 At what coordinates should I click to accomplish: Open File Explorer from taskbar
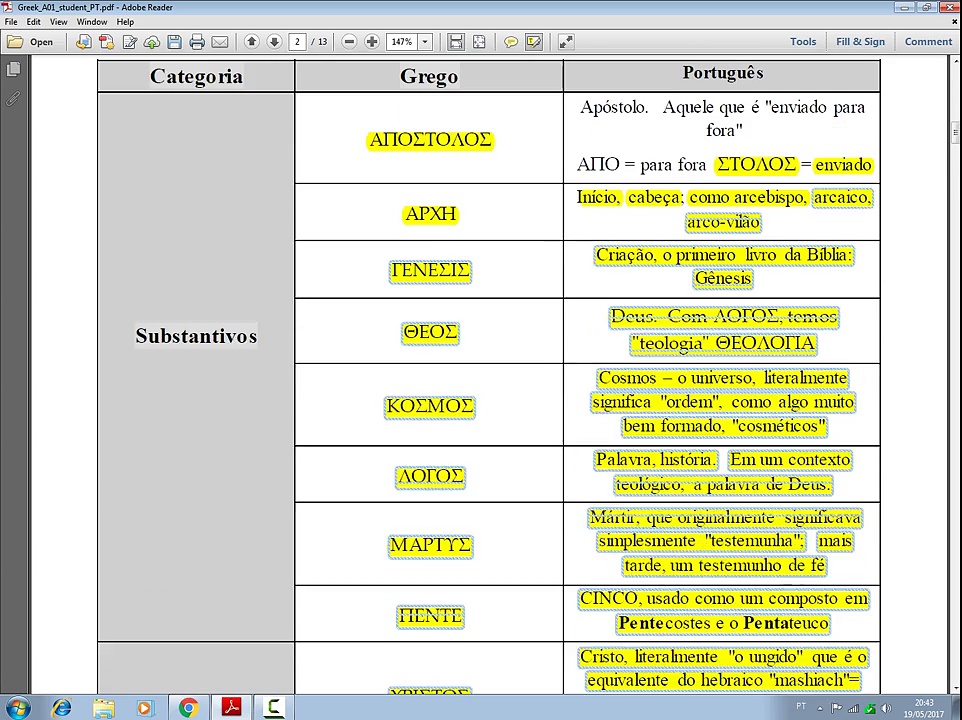click(104, 707)
